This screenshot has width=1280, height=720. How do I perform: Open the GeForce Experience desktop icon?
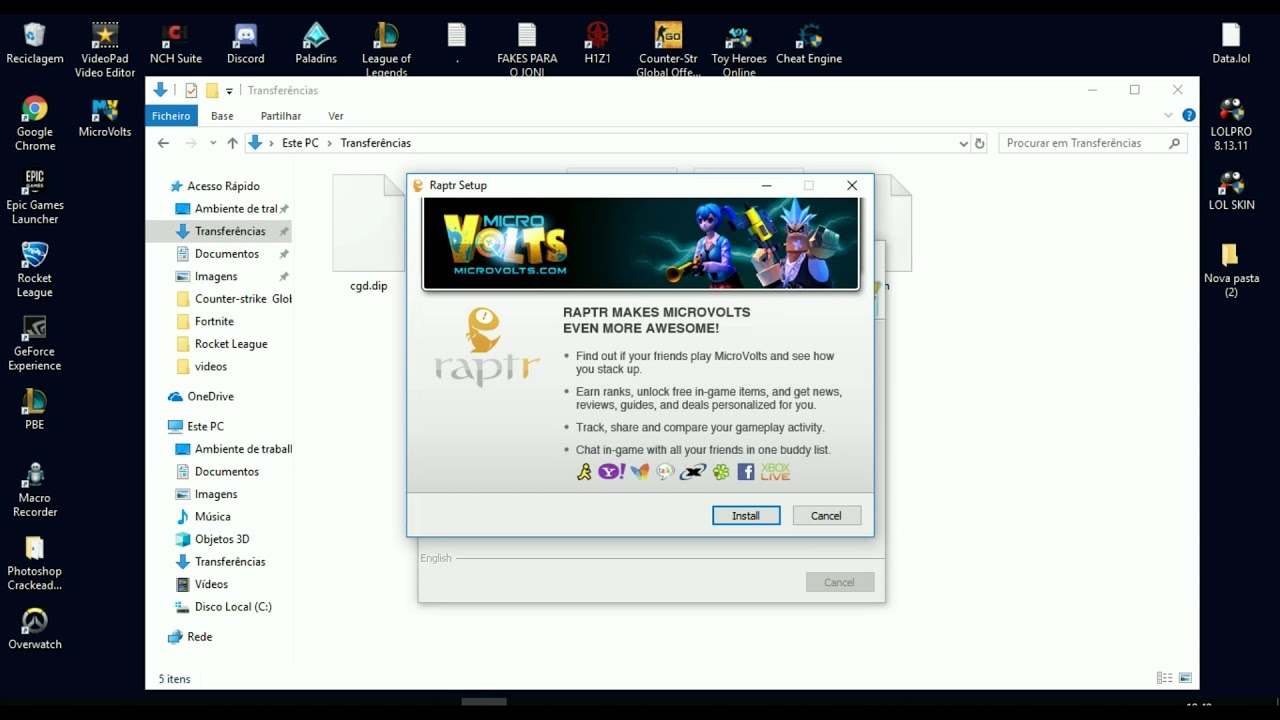pyautogui.click(x=35, y=343)
